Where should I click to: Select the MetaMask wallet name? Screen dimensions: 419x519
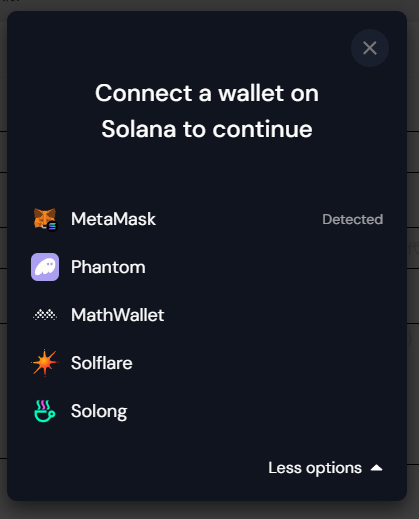click(x=113, y=219)
